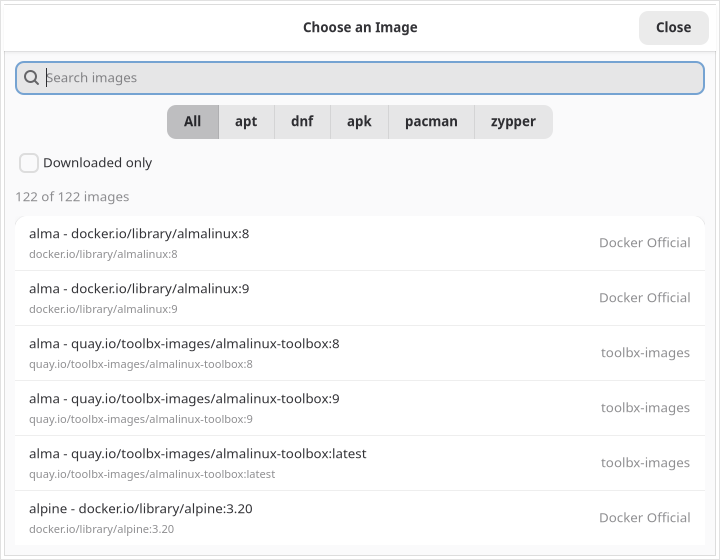Click the 'Downloaded only' label text
This screenshot has height=560, width=720.
pyautogui.click(x=97, y=163)
